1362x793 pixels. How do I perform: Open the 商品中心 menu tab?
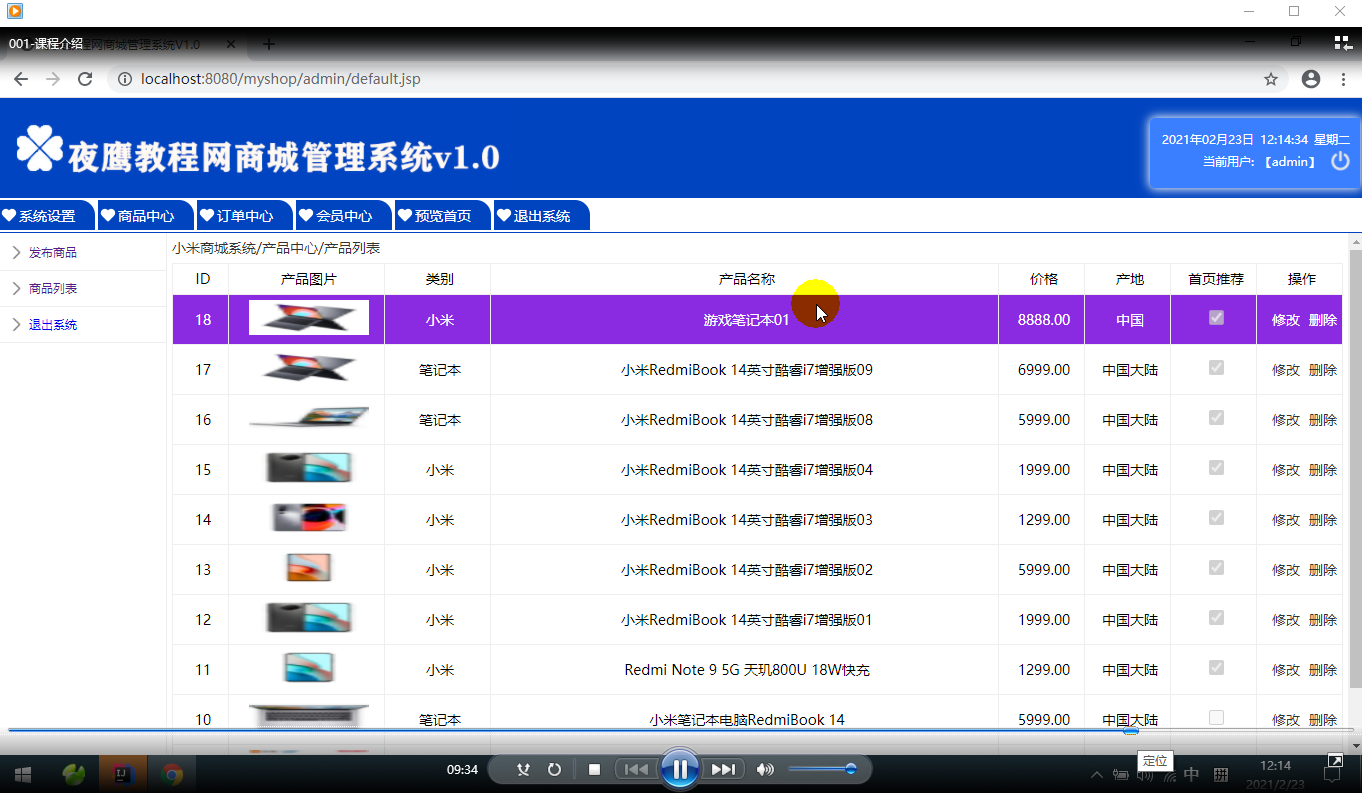click(x=146, y=216)
